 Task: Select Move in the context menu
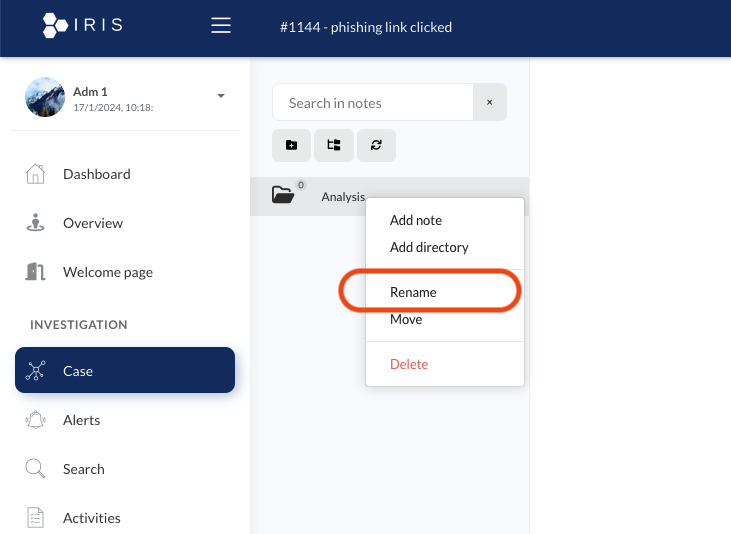click(406, 319)
